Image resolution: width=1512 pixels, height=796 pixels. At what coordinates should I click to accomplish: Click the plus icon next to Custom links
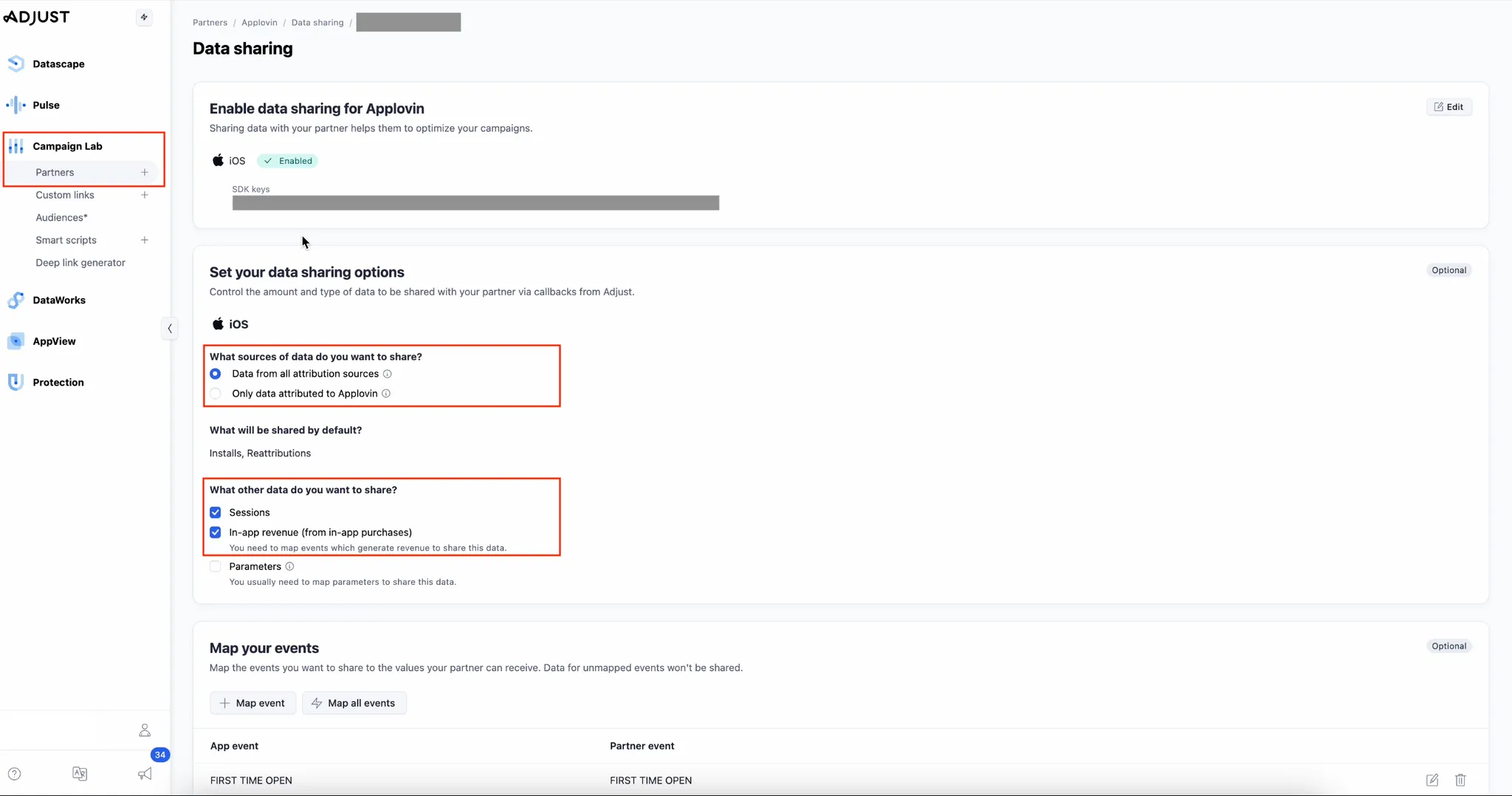[145, 195]
